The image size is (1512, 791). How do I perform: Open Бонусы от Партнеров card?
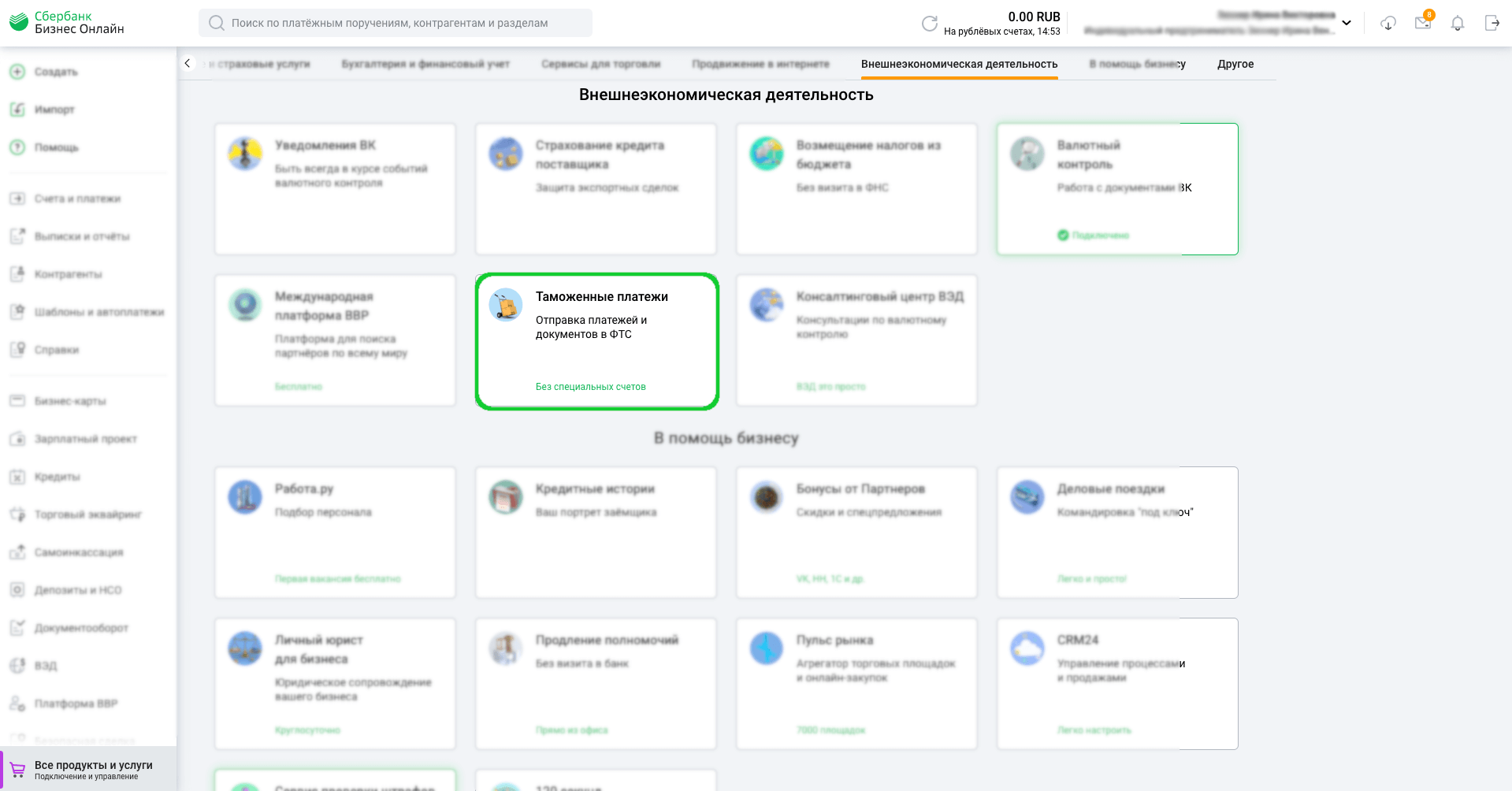856,533
